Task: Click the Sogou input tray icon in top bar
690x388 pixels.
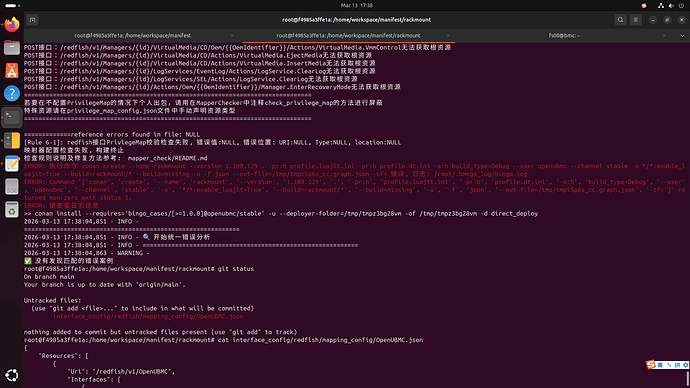Action: coord(644,6)
